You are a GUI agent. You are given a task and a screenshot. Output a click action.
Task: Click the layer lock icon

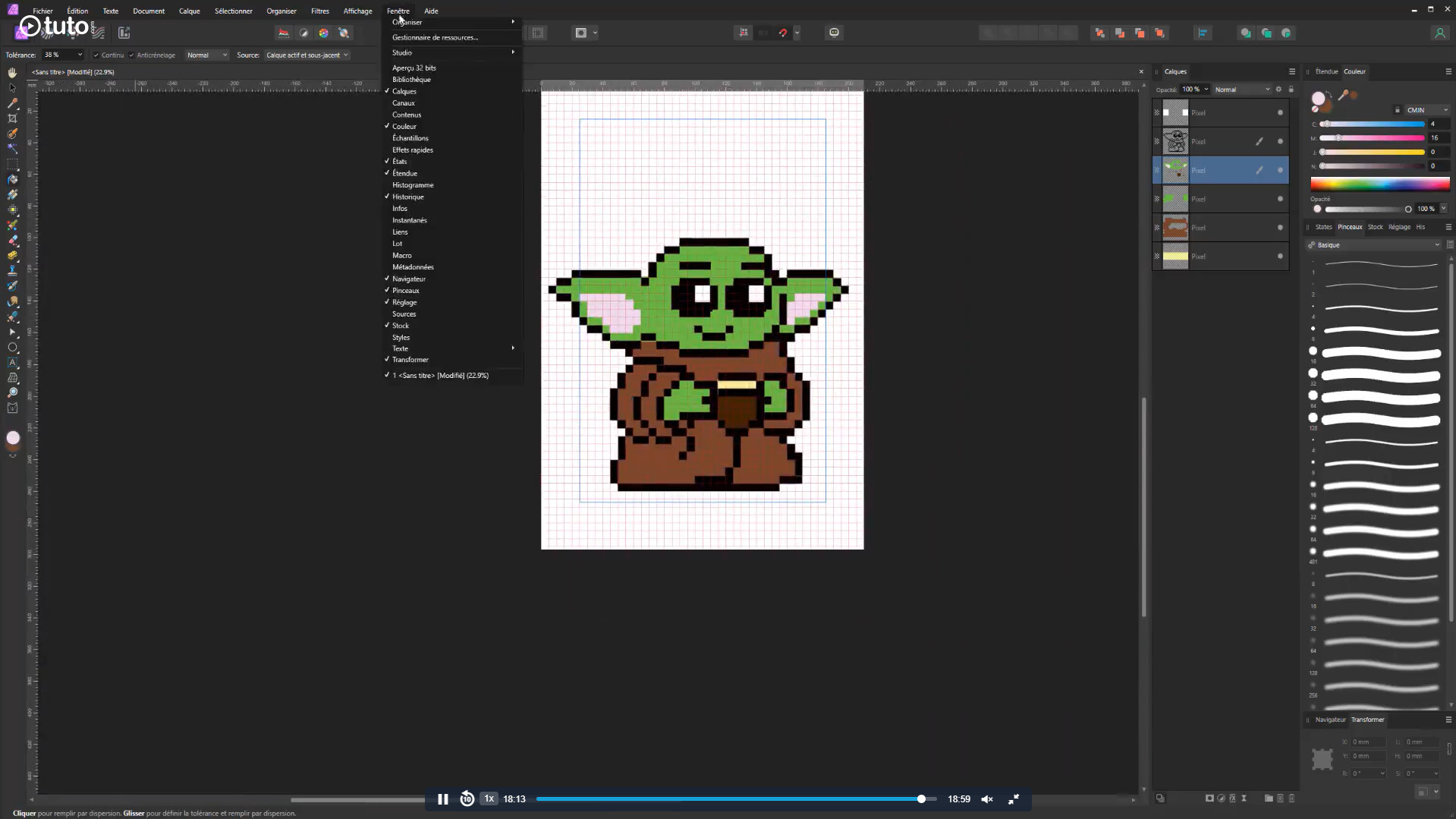(1291, 90)
